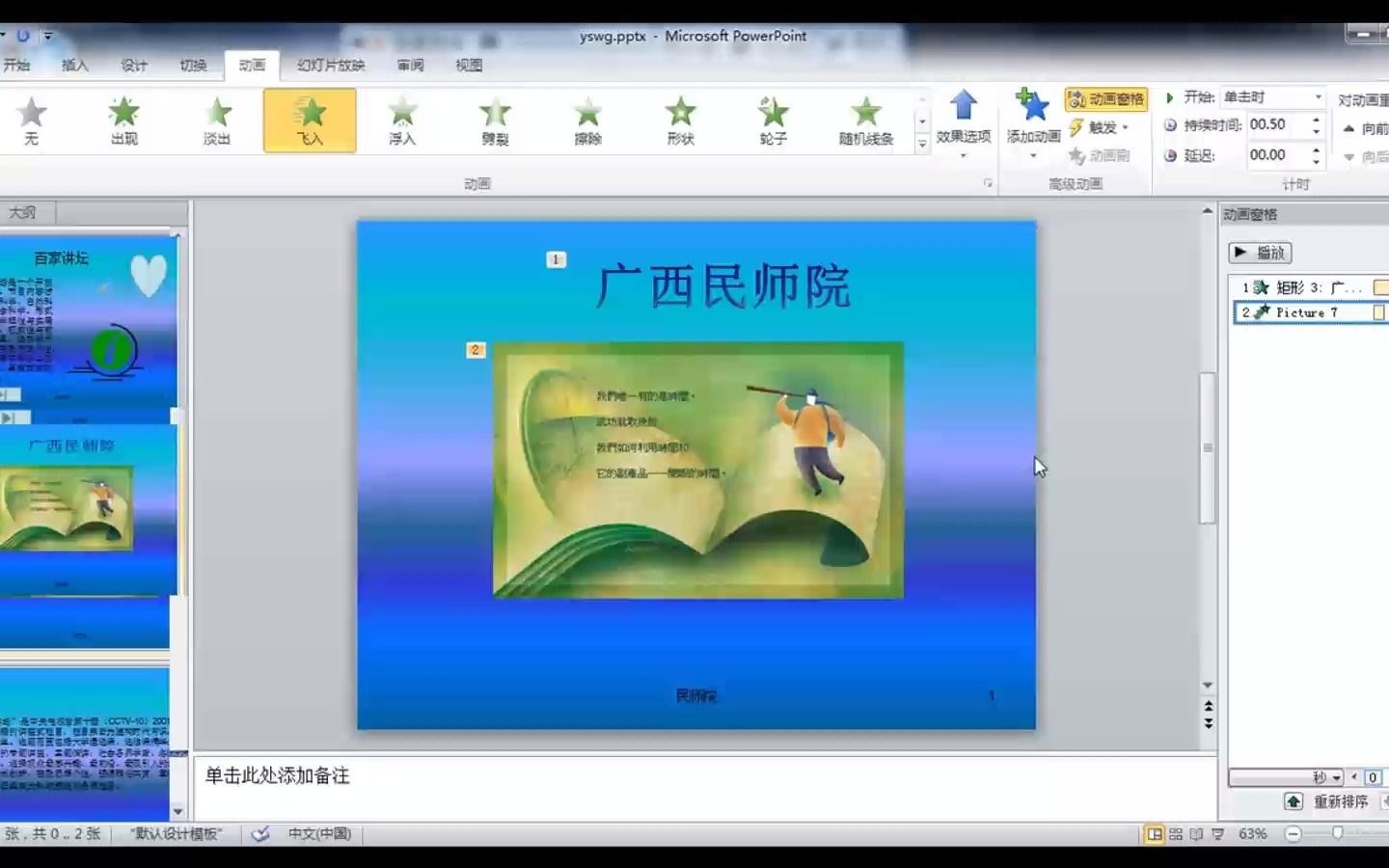Open the 审阅 (Review) tab
The image size is (1389, 868).
(410, 66)
